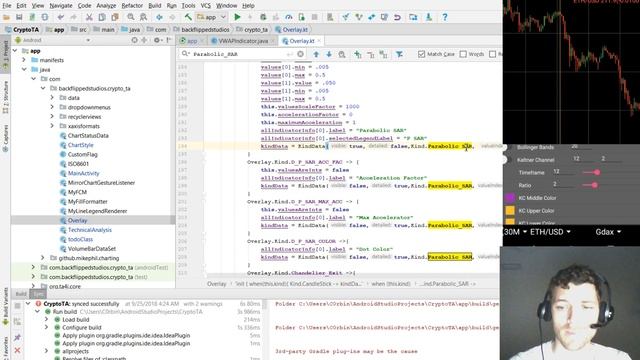Screen dimensions: 640x360
Task: Click the backflippedstudios breadcrumb
Action: (x=202, y=29)
